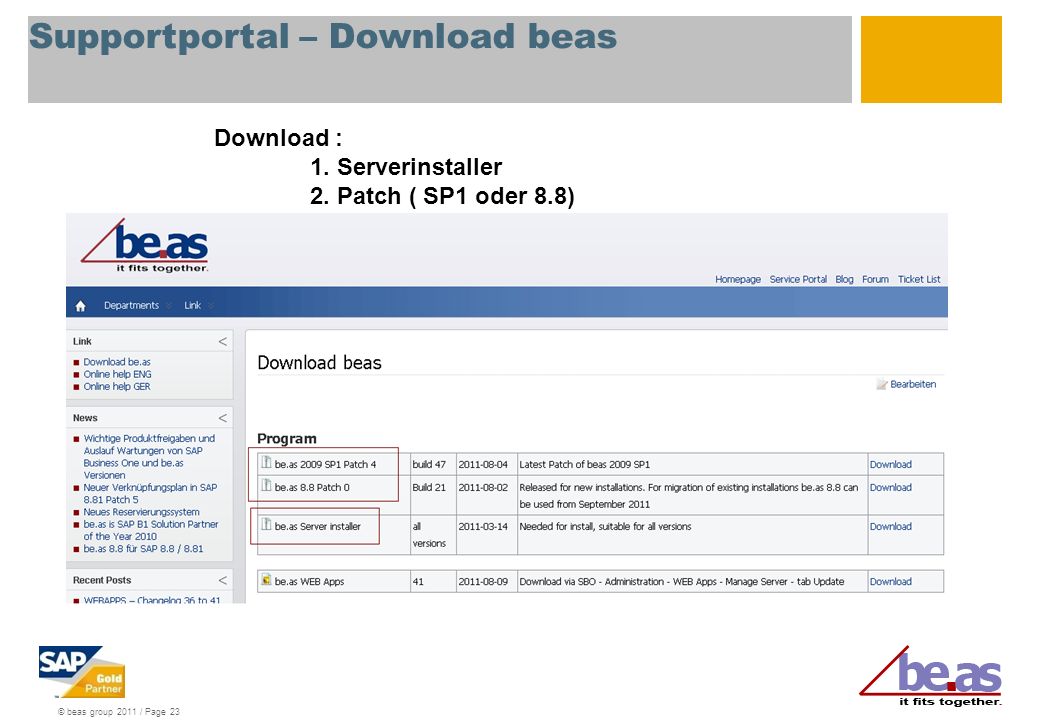1040x720 pixels.
Task: Open the Ticket List link
Action: coord(919,280)
